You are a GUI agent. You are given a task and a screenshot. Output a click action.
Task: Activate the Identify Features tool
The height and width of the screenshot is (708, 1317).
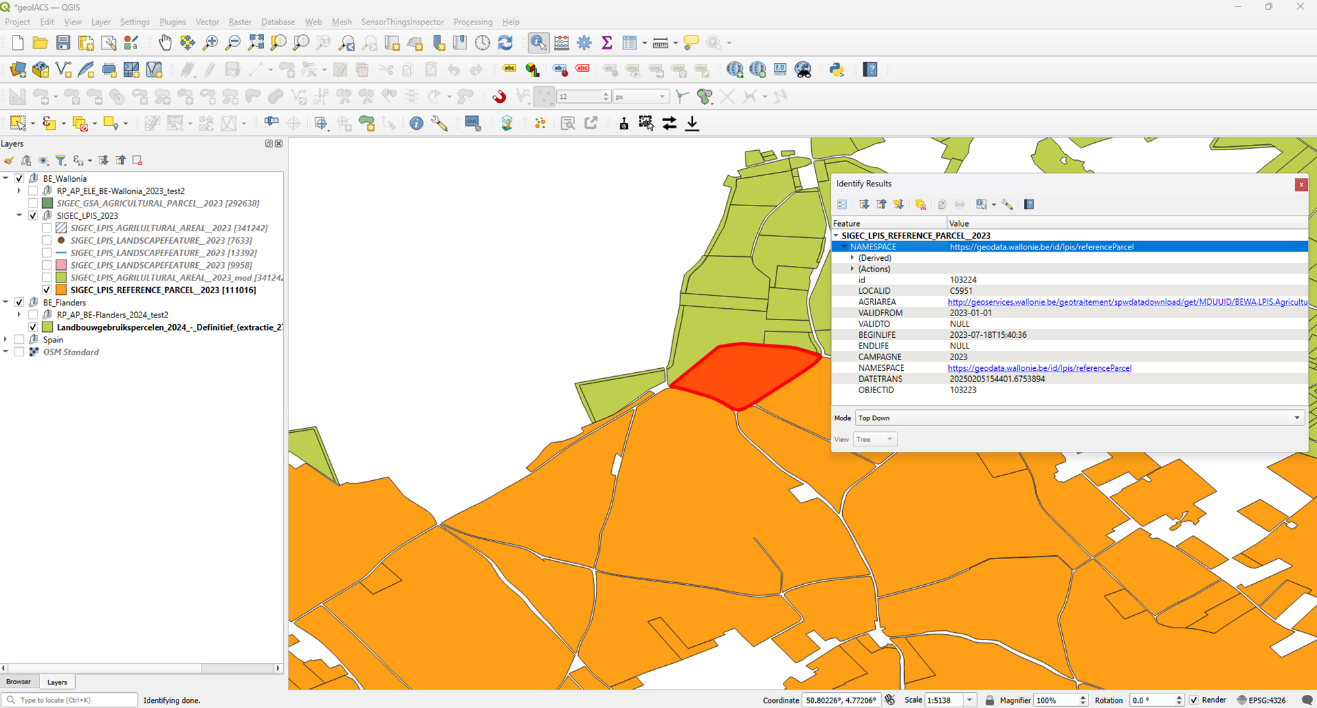click(x=538, y=43)
